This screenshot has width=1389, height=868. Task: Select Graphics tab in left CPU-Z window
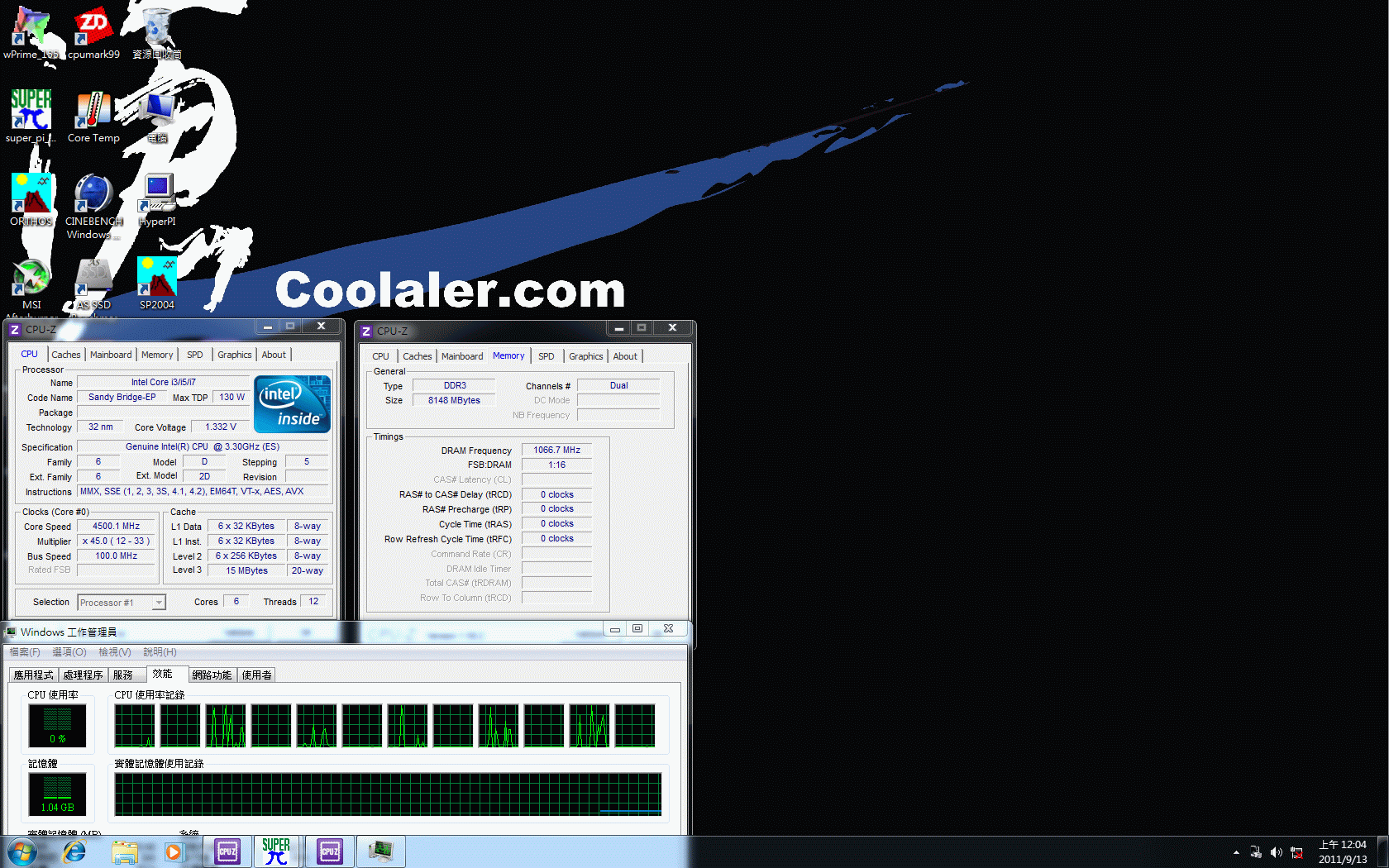click(235, 355)
